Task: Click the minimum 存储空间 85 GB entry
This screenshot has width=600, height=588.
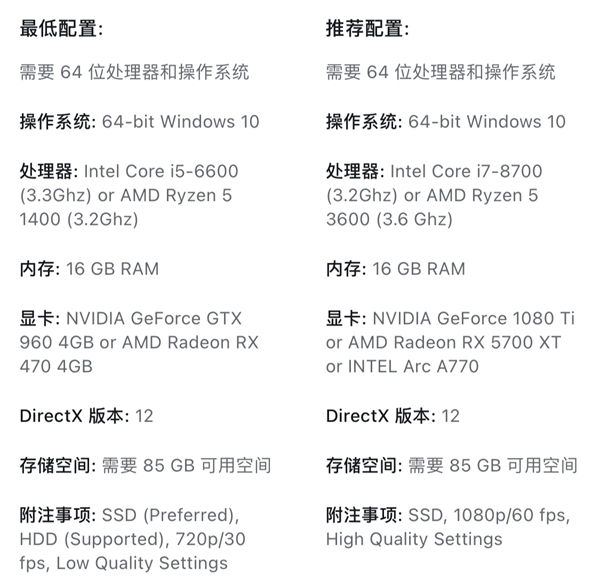Action: coord(145,465)
